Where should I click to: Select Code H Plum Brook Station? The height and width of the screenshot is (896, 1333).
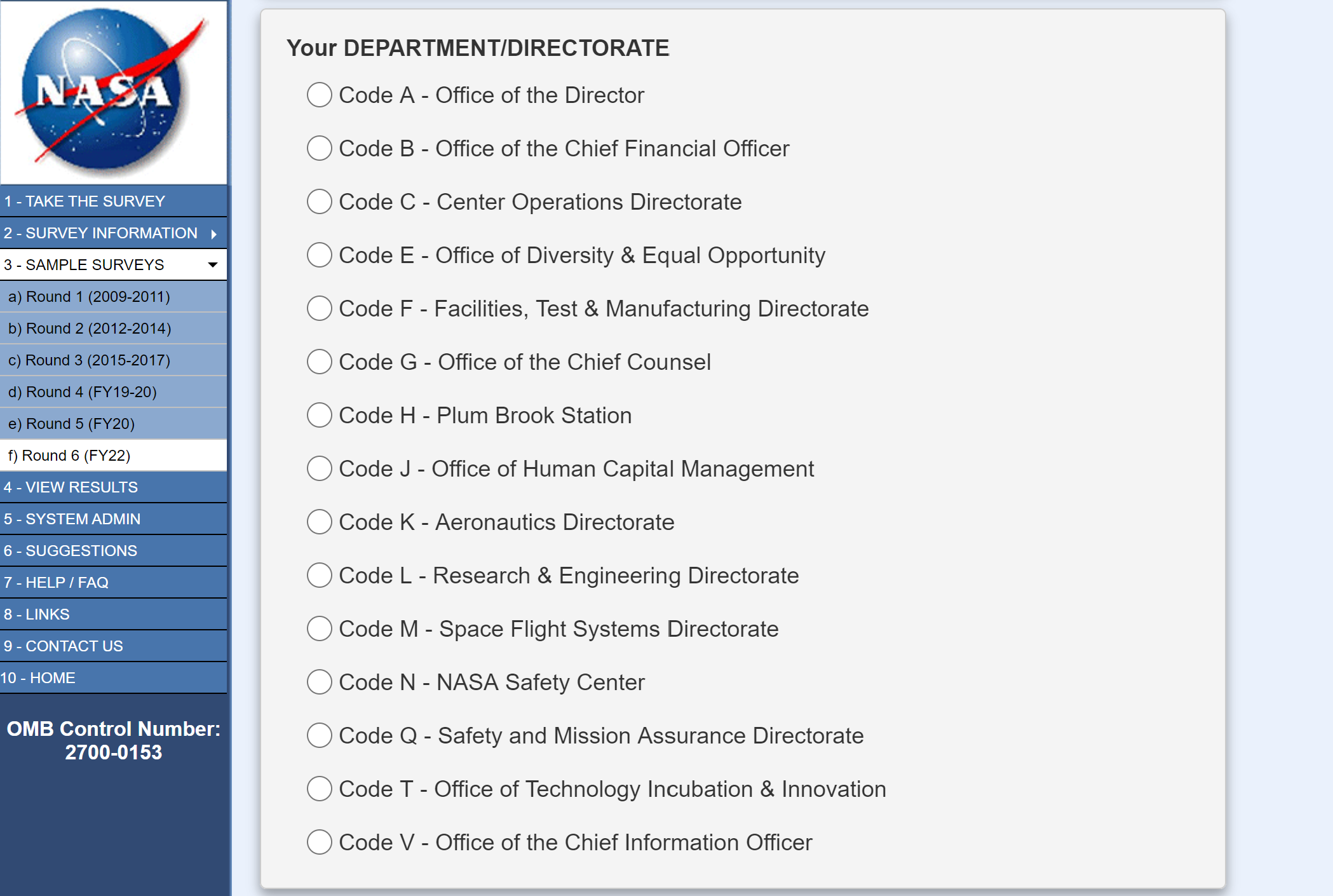coord(319,416)
